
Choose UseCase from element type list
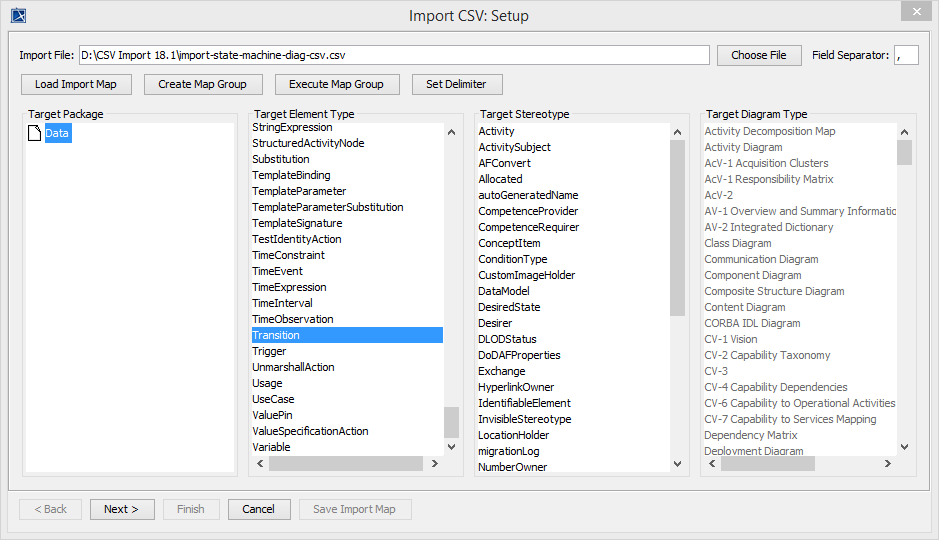pos(274,399)
